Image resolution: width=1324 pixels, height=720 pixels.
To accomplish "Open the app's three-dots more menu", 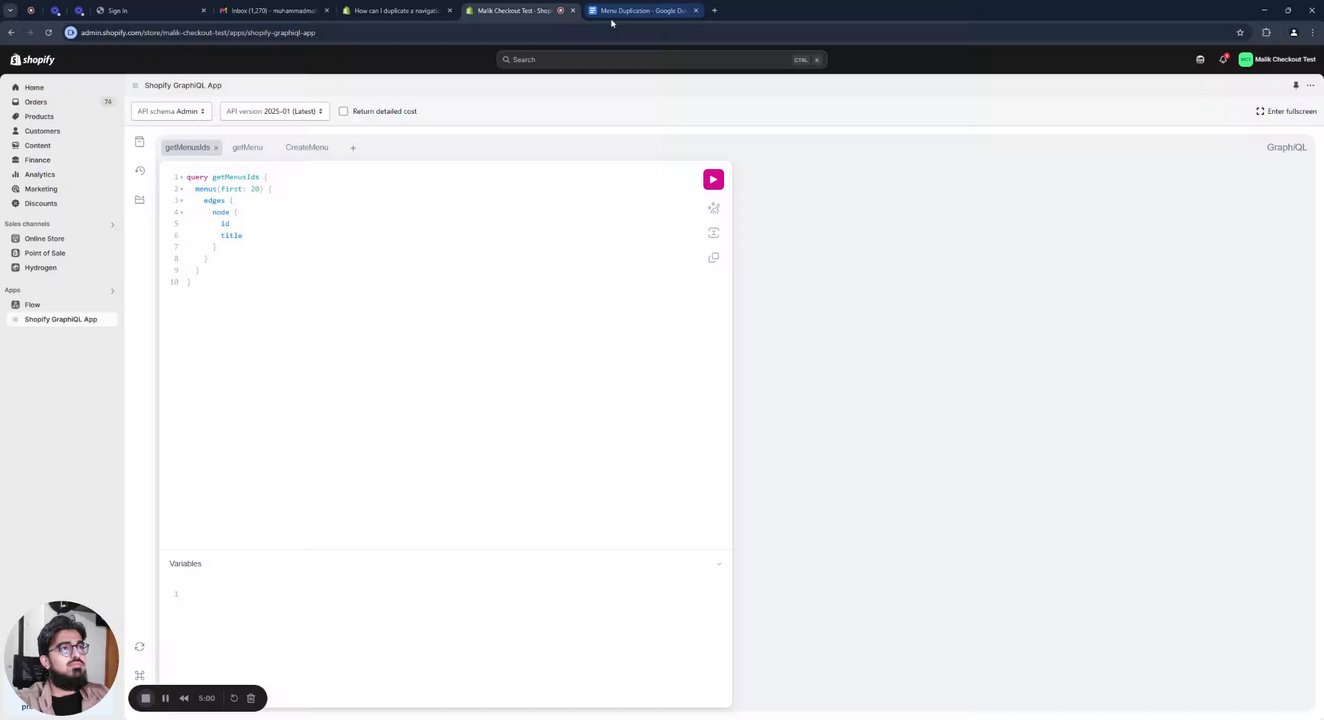I will (1310, 85).
